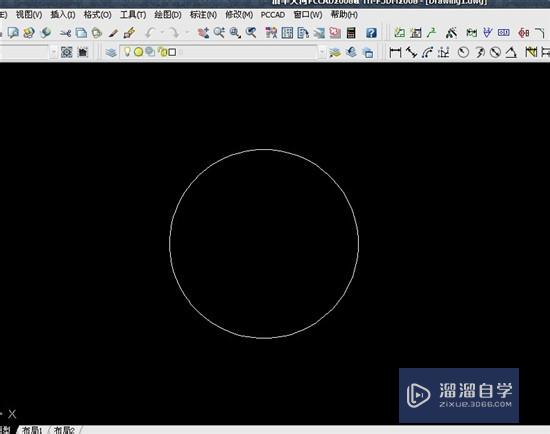Click the blue Help question mark icon
This screenshot has height=434, width=550.
[x=371, y=33]
